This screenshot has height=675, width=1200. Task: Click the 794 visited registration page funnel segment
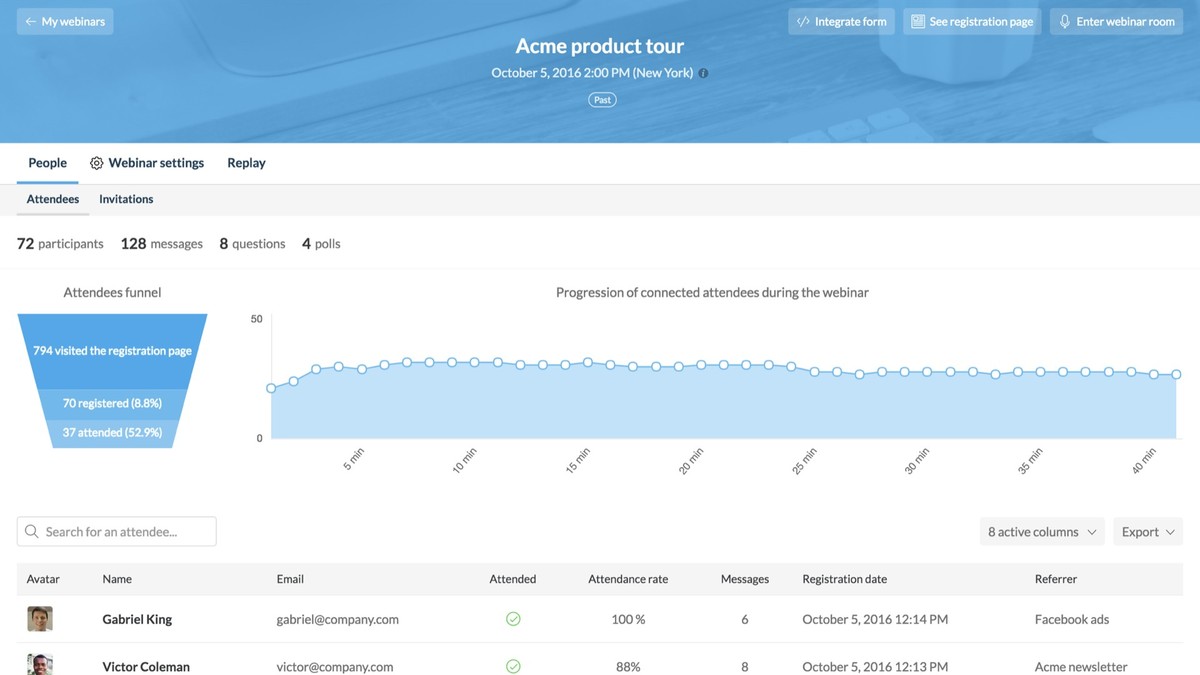[x=112, y=351]
